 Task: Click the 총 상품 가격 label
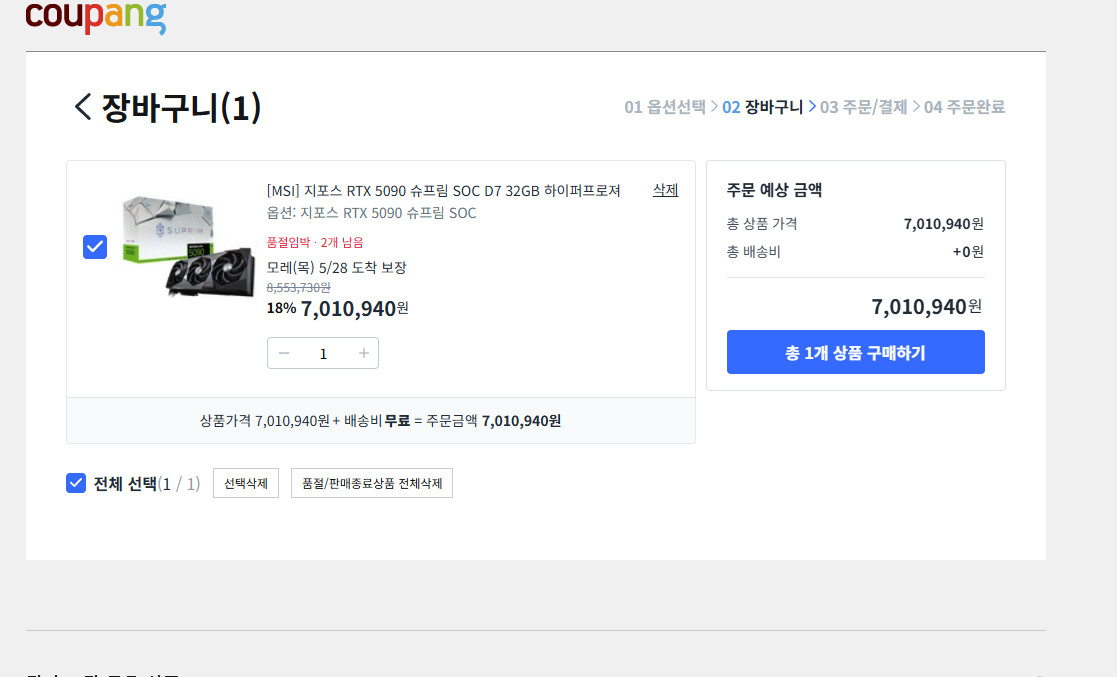coord(762,224)
